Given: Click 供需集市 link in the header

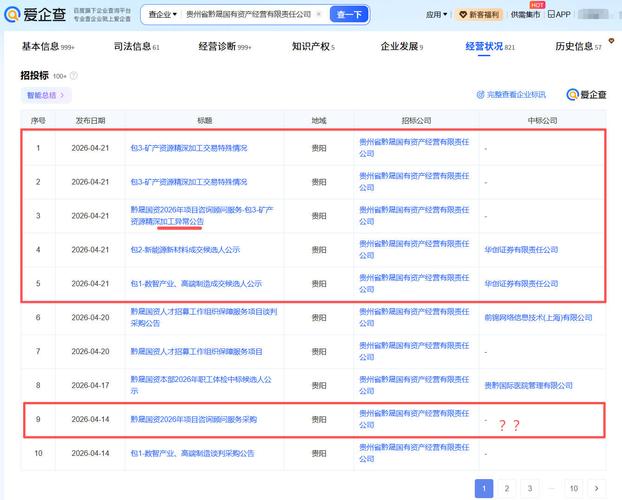Looking at the screenshot, I should click(x=526, y=15).
